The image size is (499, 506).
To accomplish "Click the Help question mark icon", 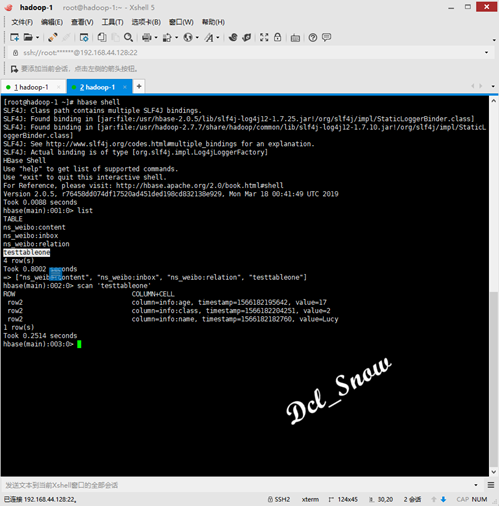I will 313,37.
